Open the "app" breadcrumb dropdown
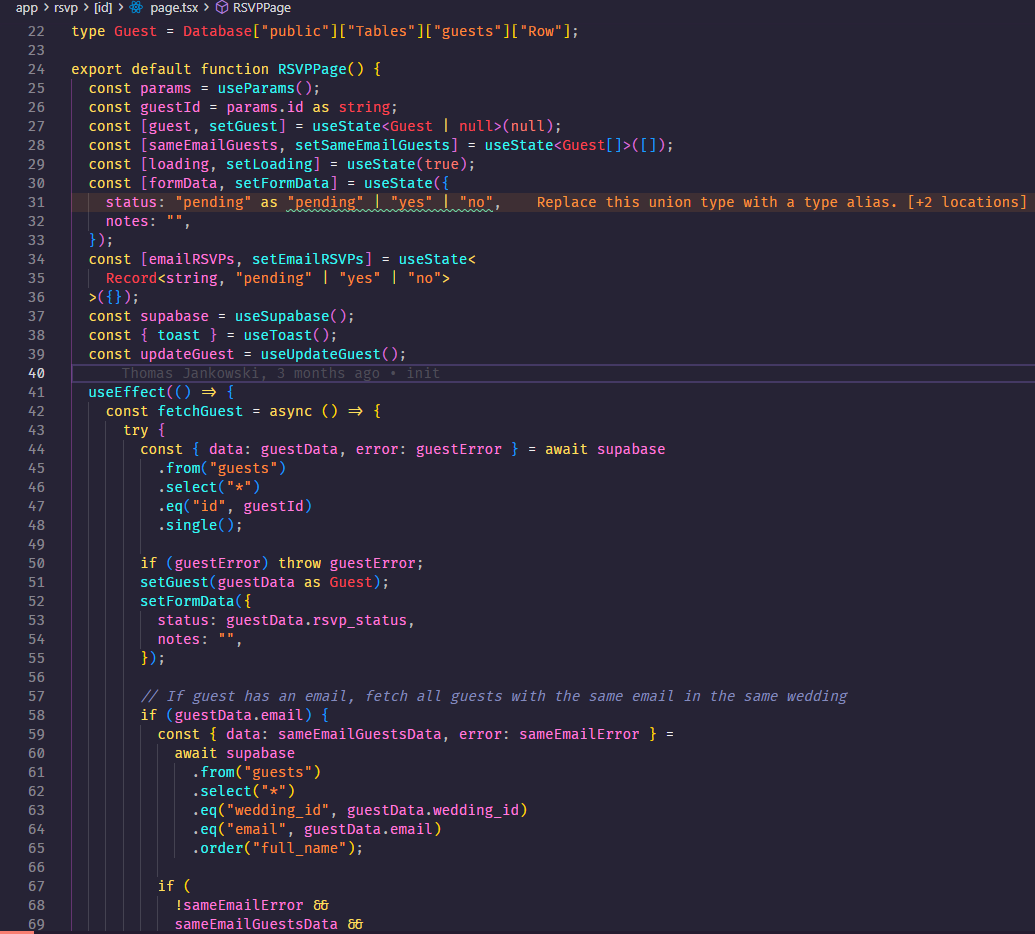 pos(26,7)
